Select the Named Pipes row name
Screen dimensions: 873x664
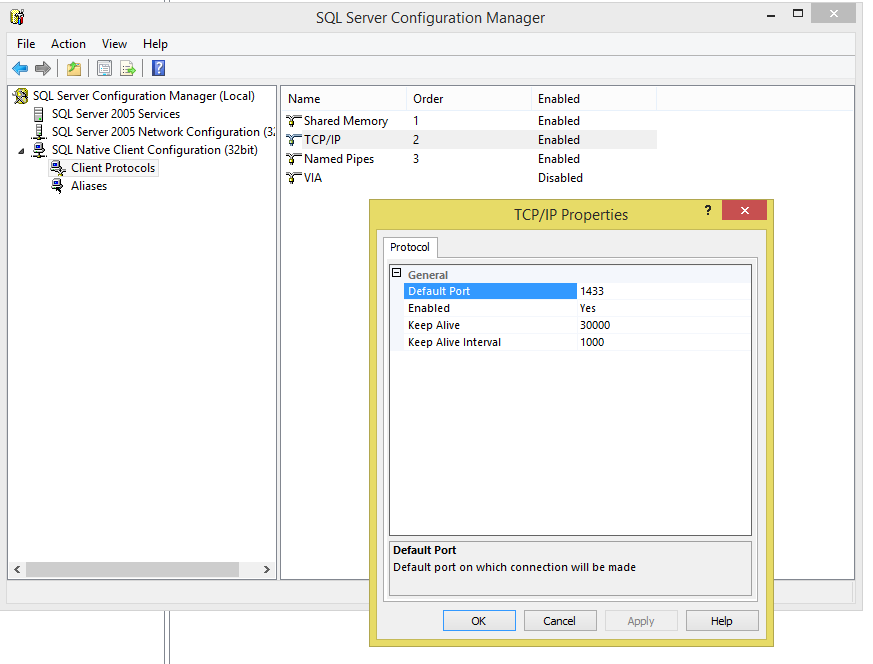click(x=339, y=159)
